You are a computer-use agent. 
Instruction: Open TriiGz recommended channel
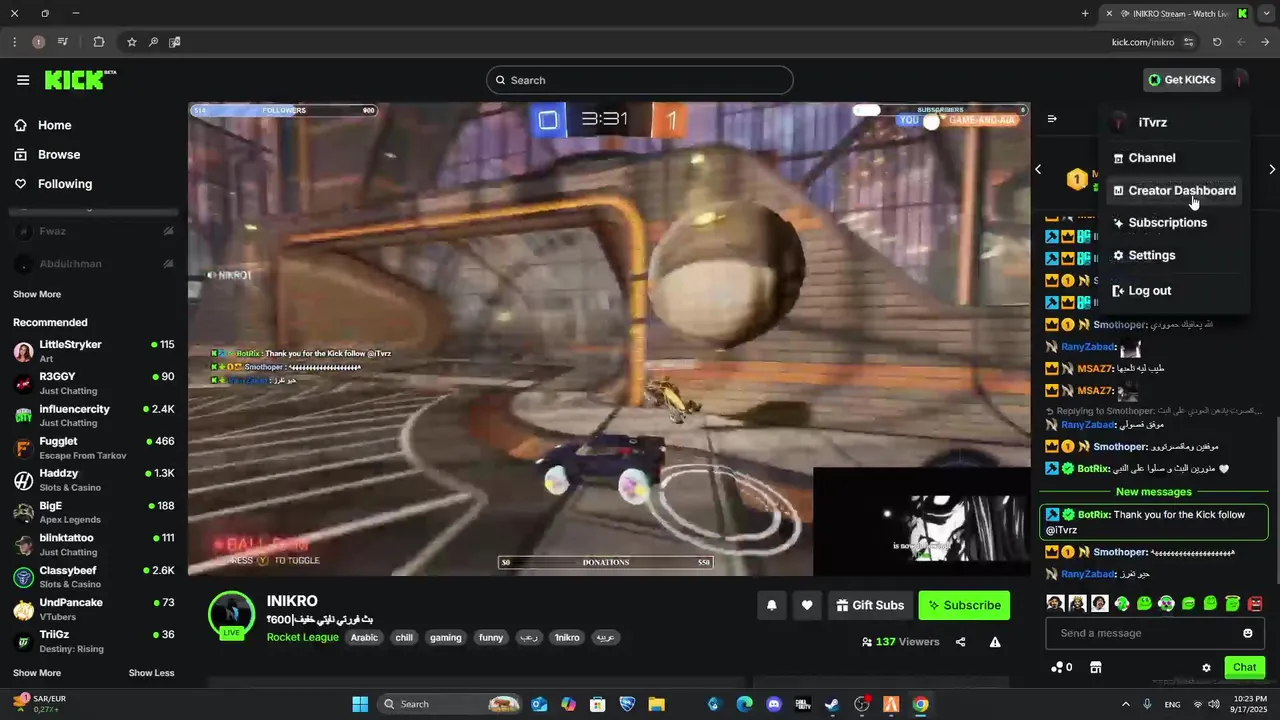coord(94,641)
